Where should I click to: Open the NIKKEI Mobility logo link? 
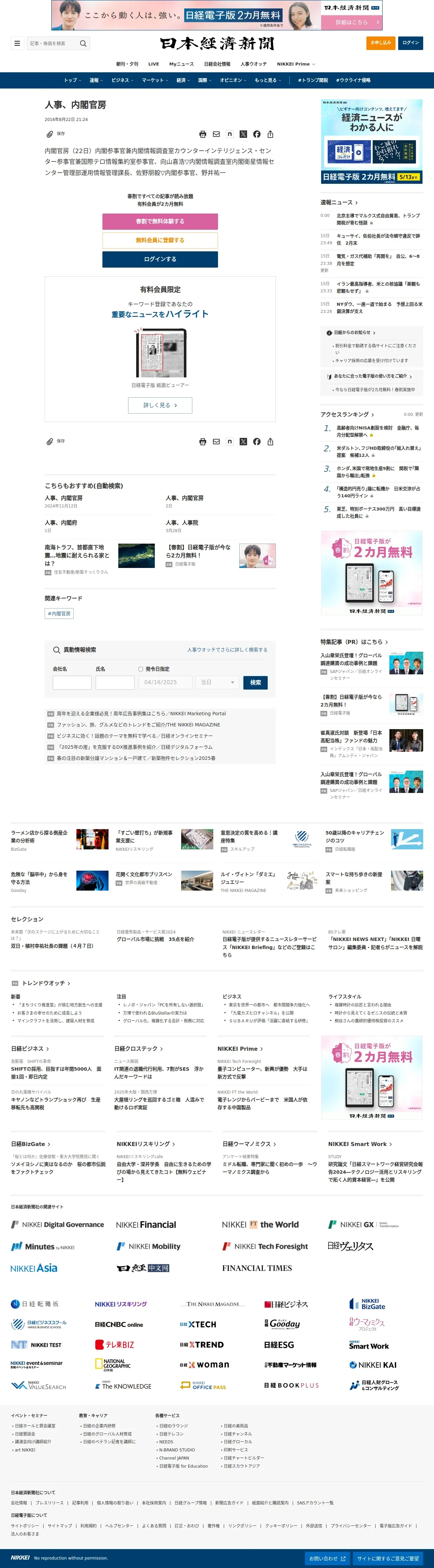[x=148, y=1246]
